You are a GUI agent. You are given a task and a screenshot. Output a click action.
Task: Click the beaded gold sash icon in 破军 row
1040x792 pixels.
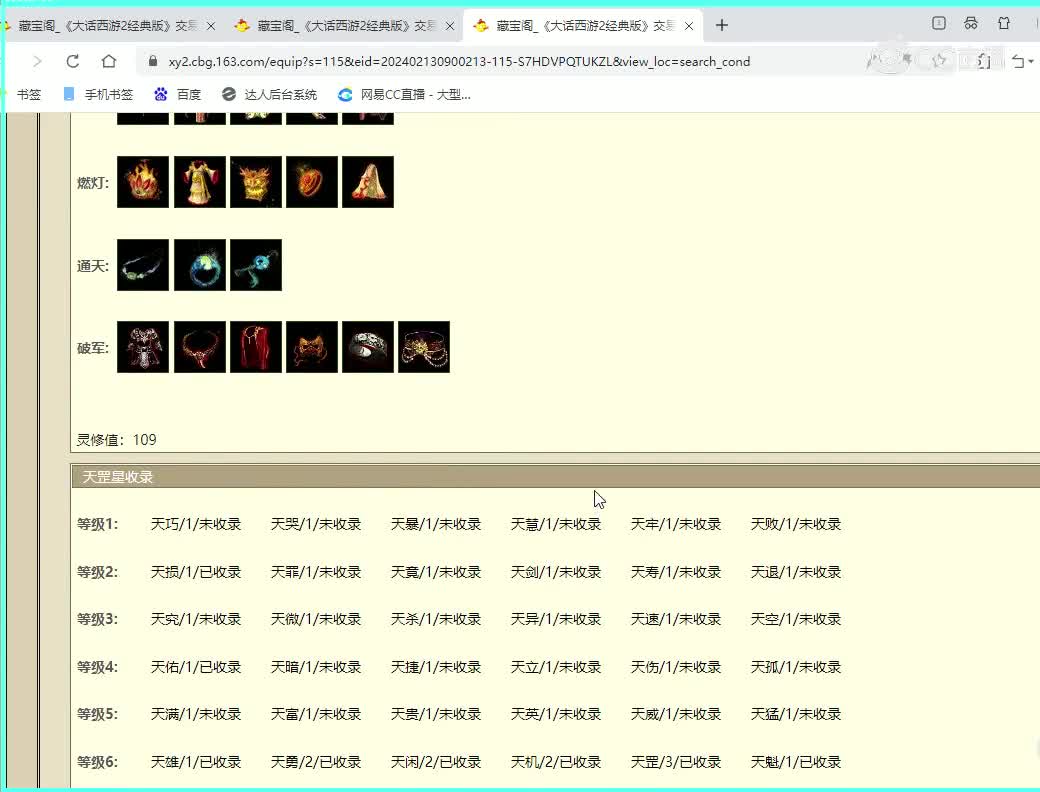[x=424, y=347]
